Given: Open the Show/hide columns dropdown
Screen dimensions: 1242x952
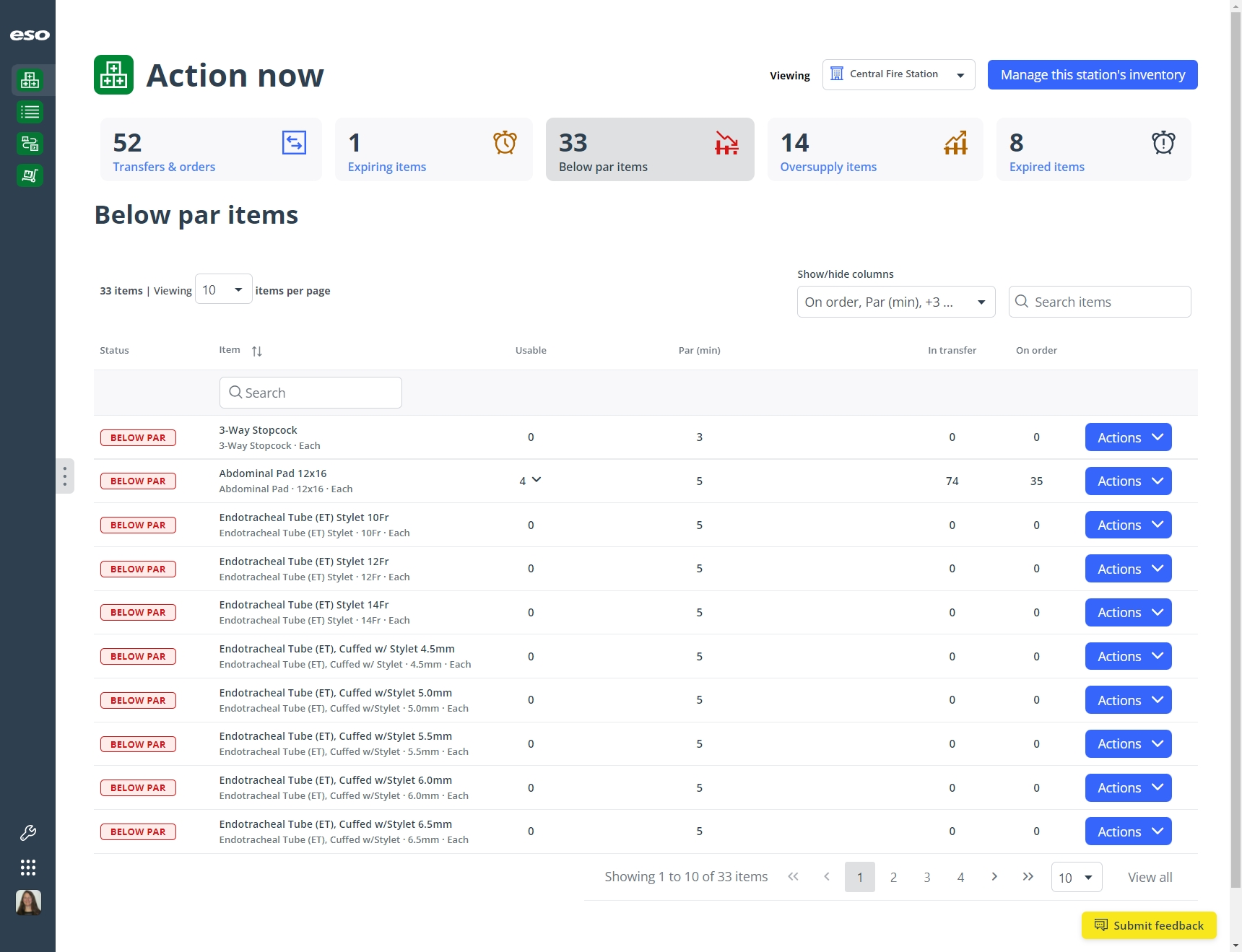Looking at the screenshot, I should [896, 302].
